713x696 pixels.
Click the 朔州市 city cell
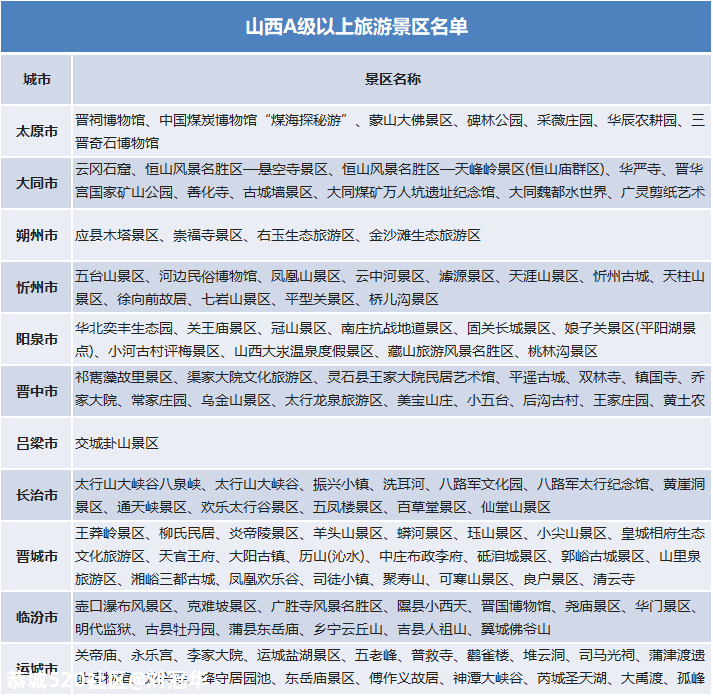(36, 235)
